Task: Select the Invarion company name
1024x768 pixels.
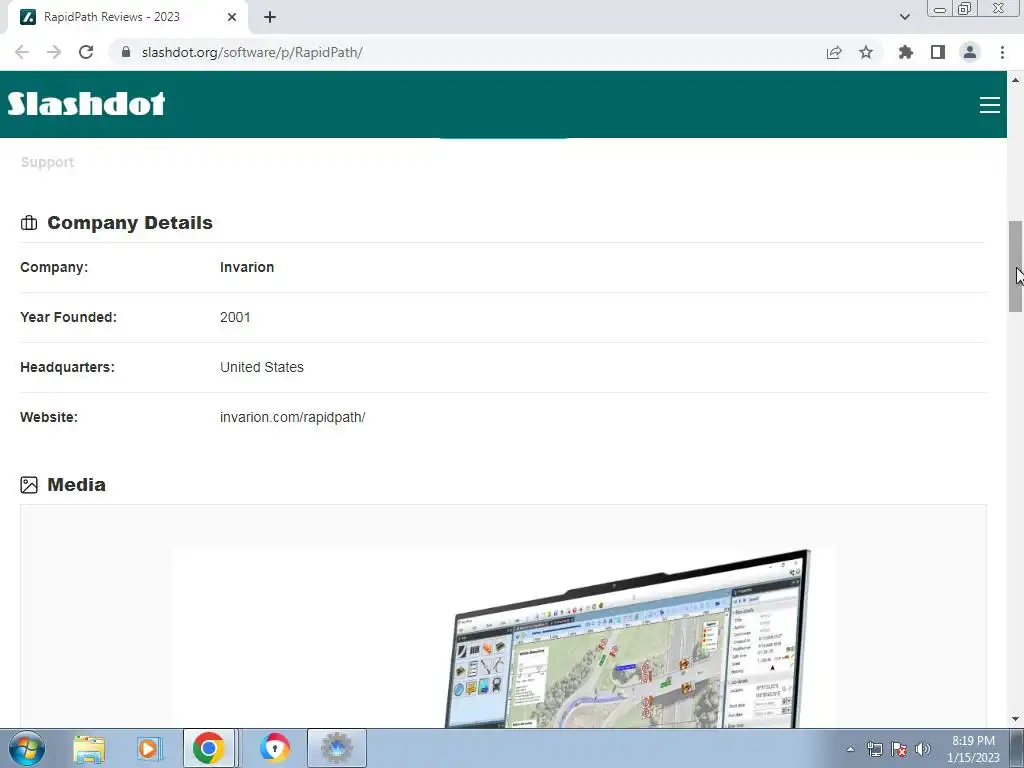Action: point(247,267)
